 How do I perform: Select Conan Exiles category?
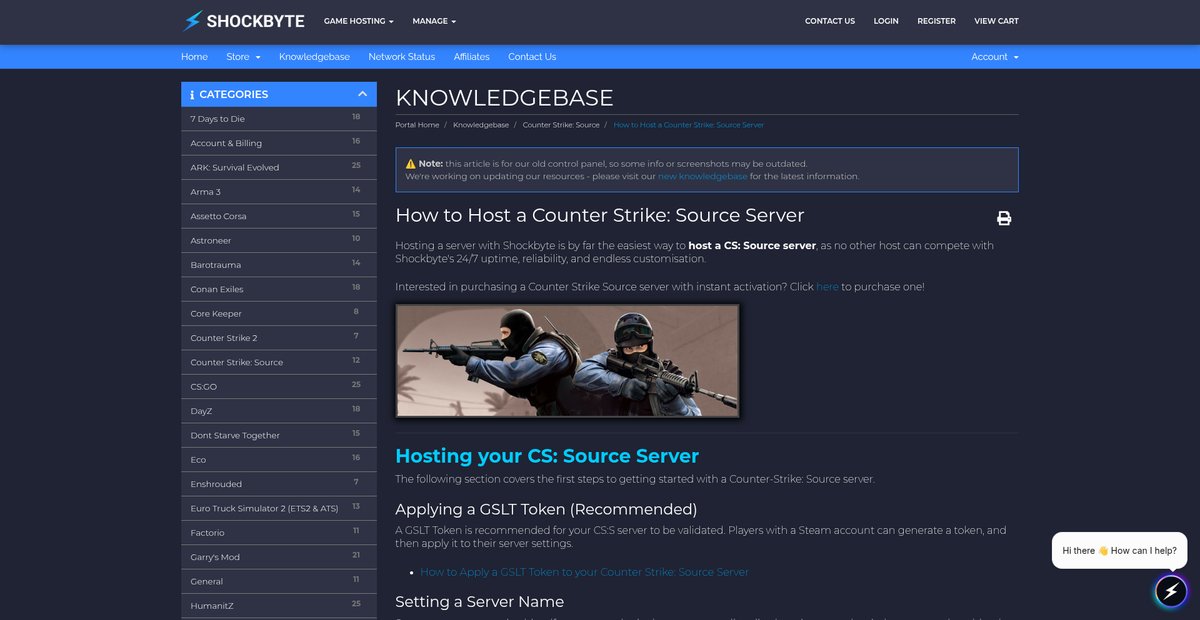click(x=279, y=289)
